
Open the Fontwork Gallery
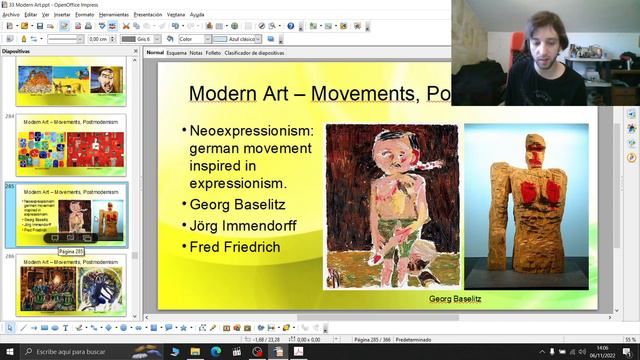[227, 328]
